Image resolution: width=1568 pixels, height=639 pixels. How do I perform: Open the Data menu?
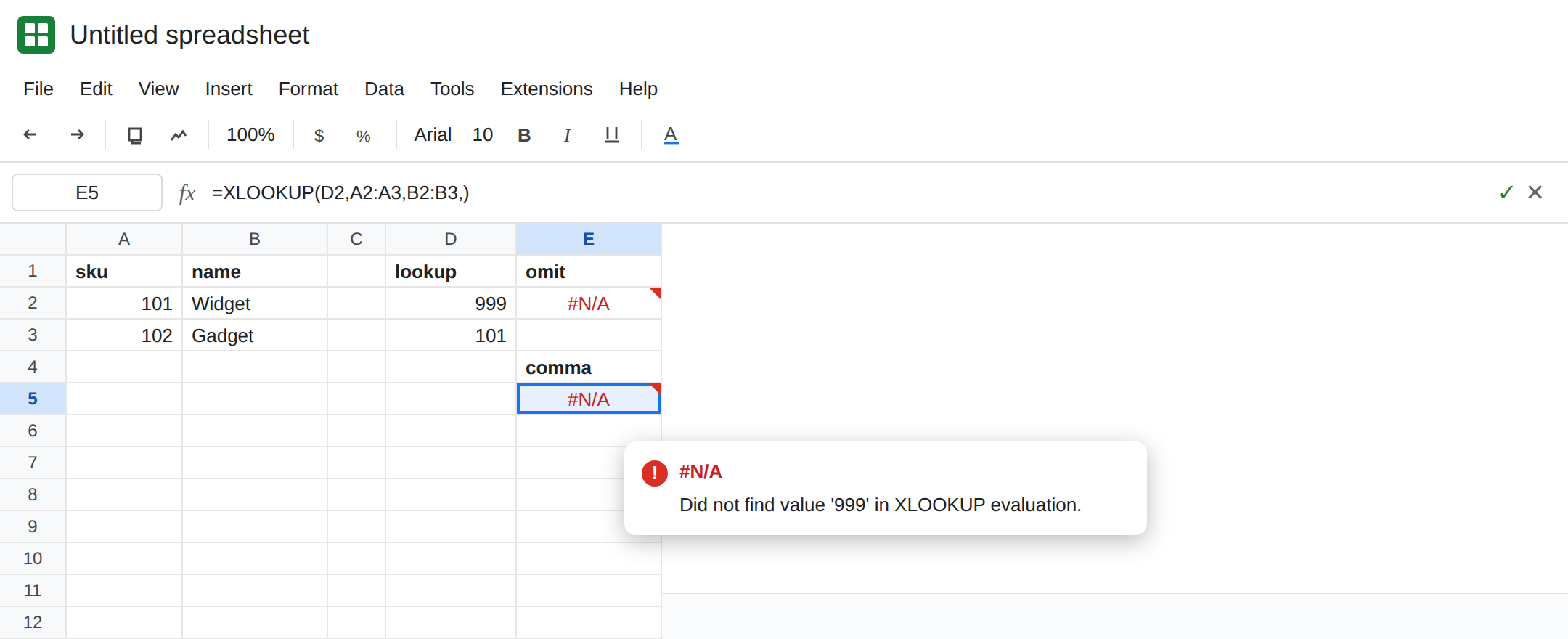(384, 89)
